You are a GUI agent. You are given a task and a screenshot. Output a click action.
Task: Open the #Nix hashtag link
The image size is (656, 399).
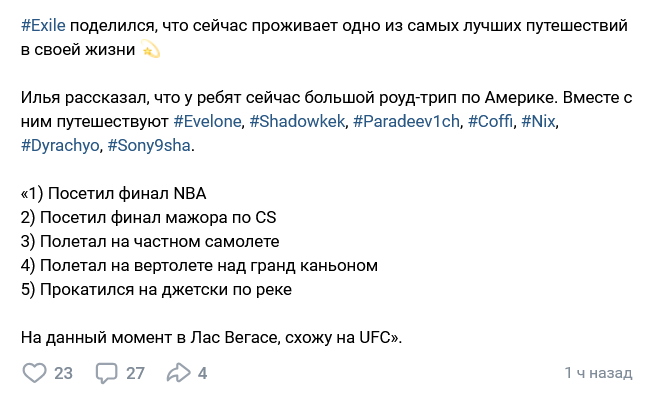(538, 121)
